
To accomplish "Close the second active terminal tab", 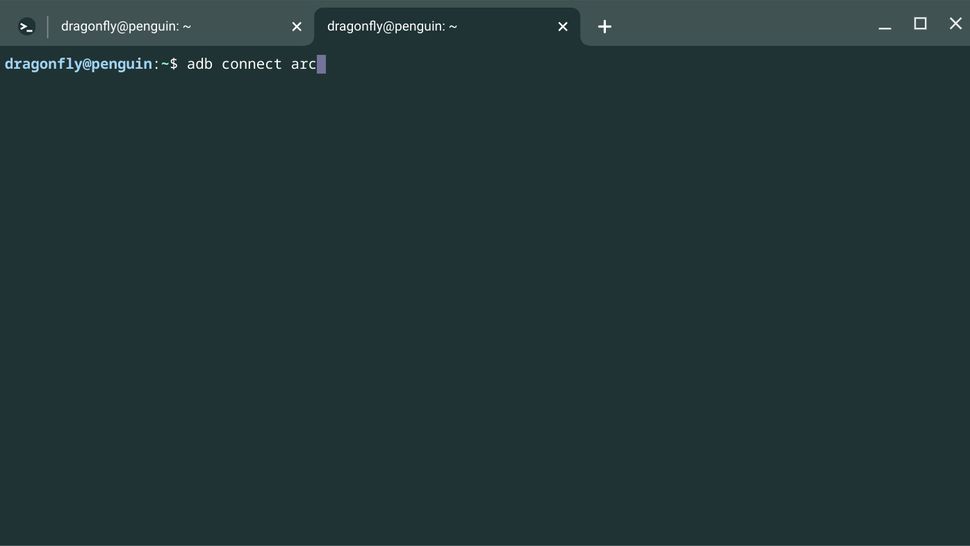I will coord(563,27).
